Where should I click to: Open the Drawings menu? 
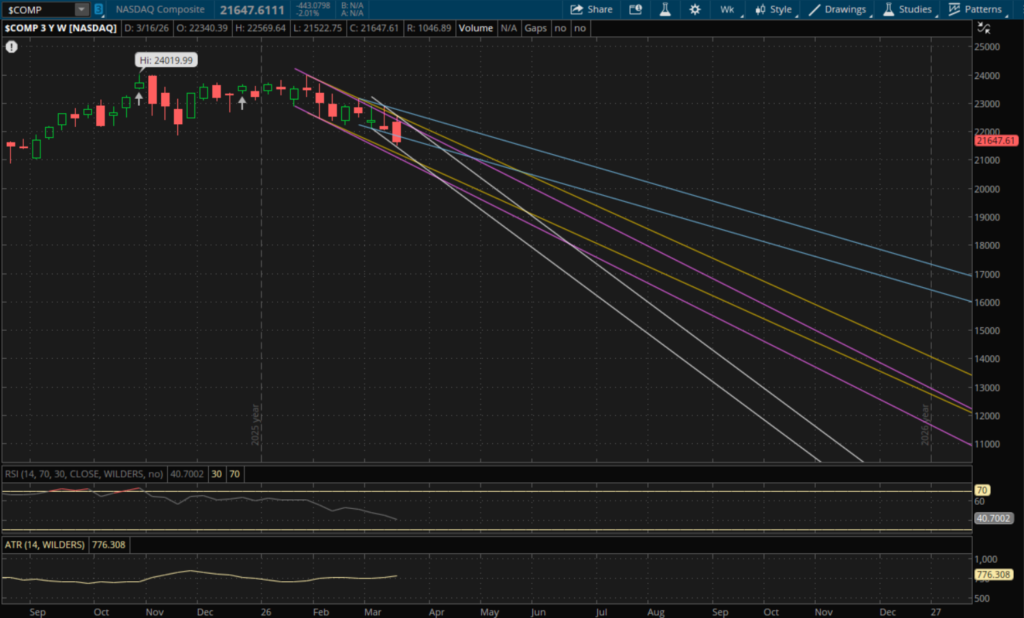[838, 9]
